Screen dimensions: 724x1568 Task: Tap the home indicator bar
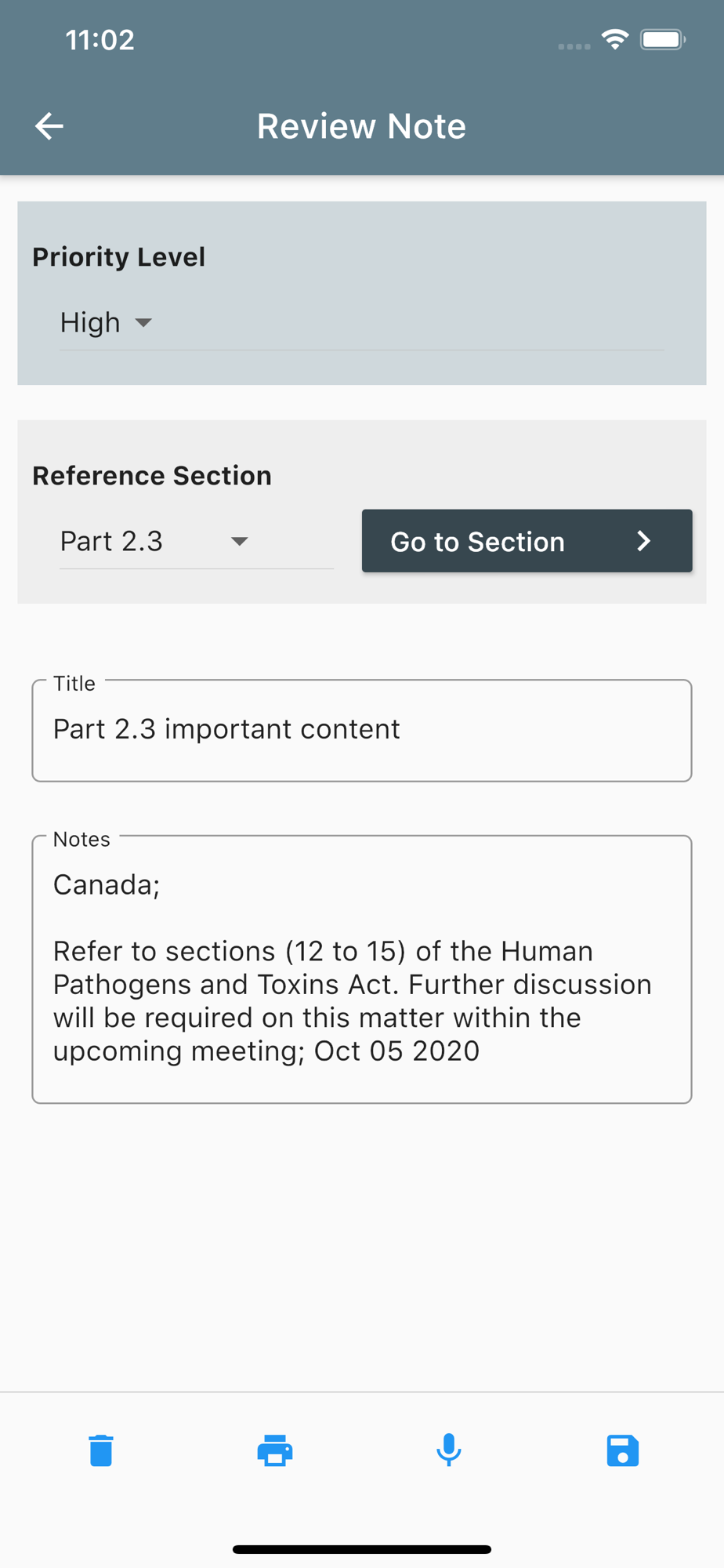[x=362, y=1549]
